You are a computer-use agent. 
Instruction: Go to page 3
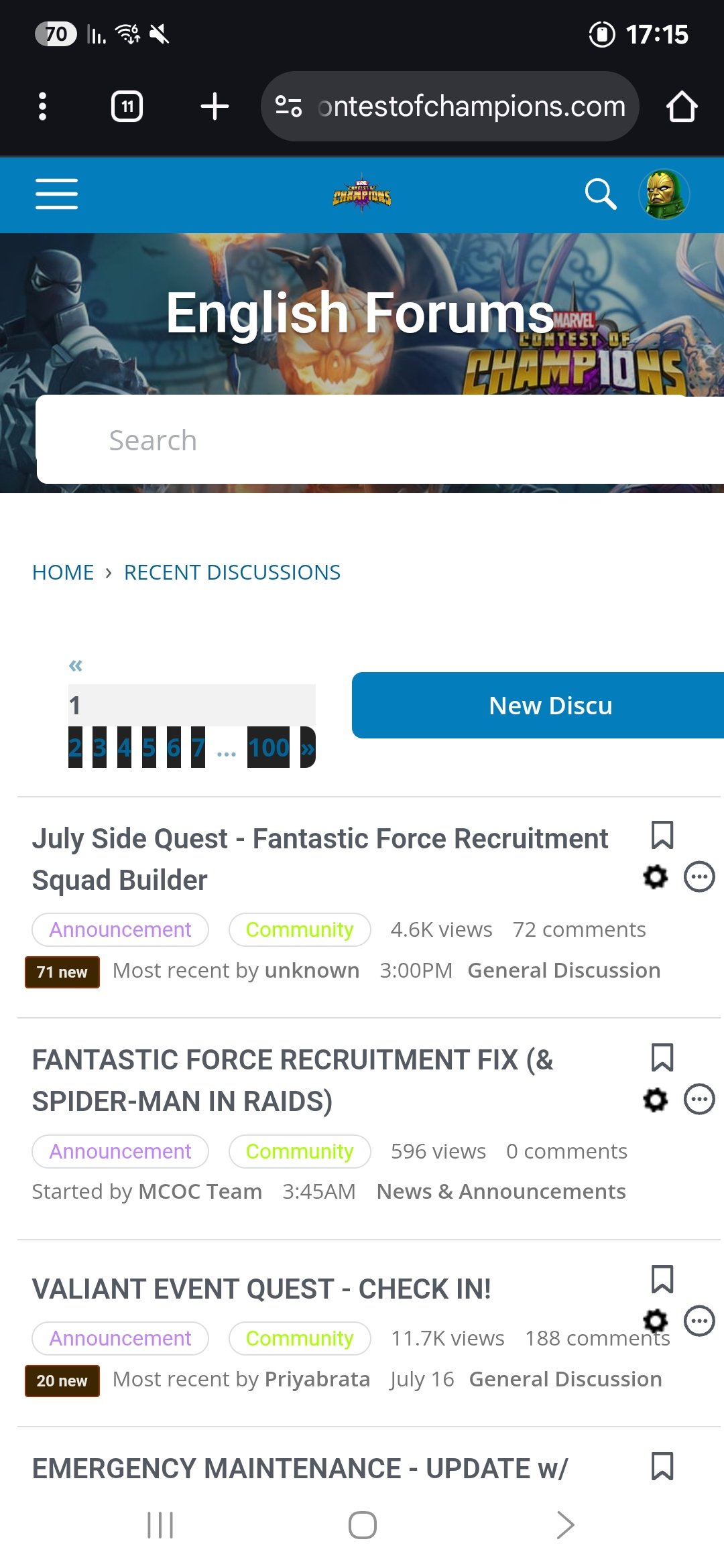[99, 747]
